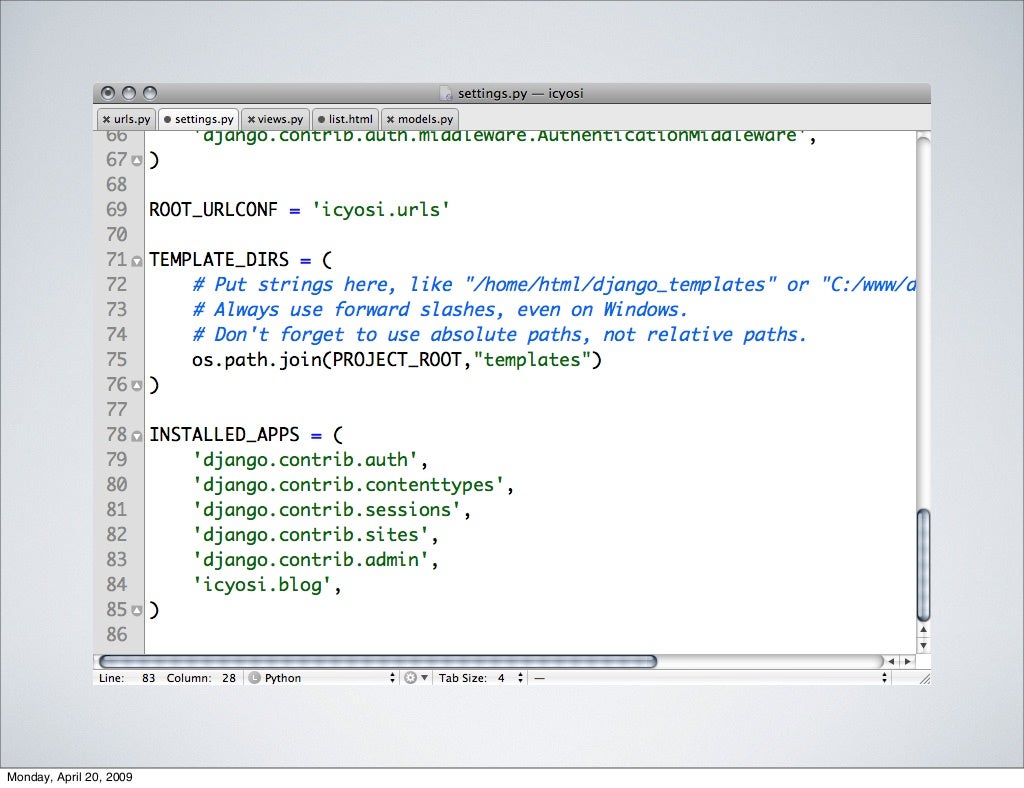Toggle fold marker at line 85
The width and height of the screenshot is (1024, 788).
pyautogui.click(x=137, y=610)
